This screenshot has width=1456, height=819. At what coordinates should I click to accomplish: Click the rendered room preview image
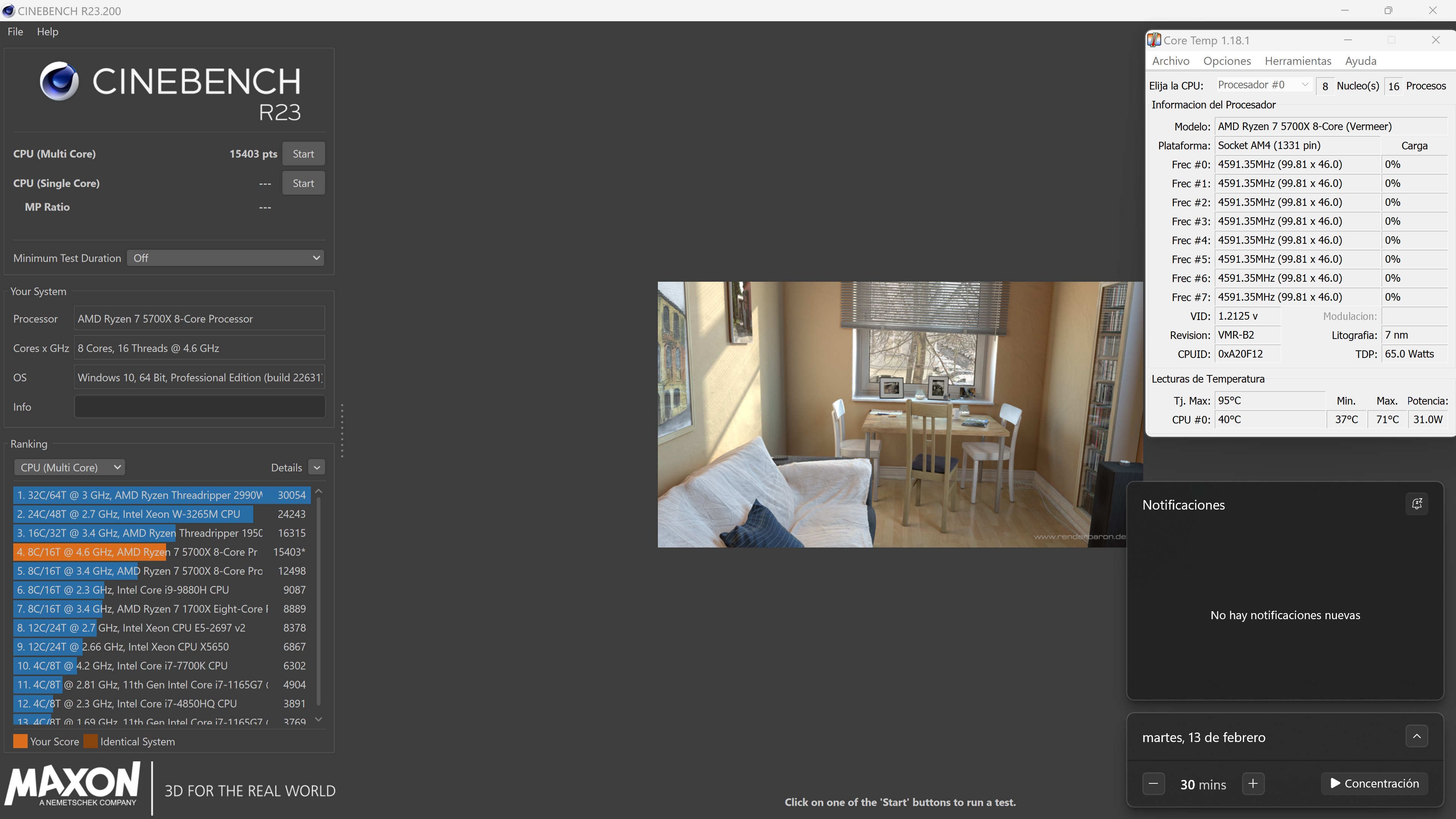[900, 414]
